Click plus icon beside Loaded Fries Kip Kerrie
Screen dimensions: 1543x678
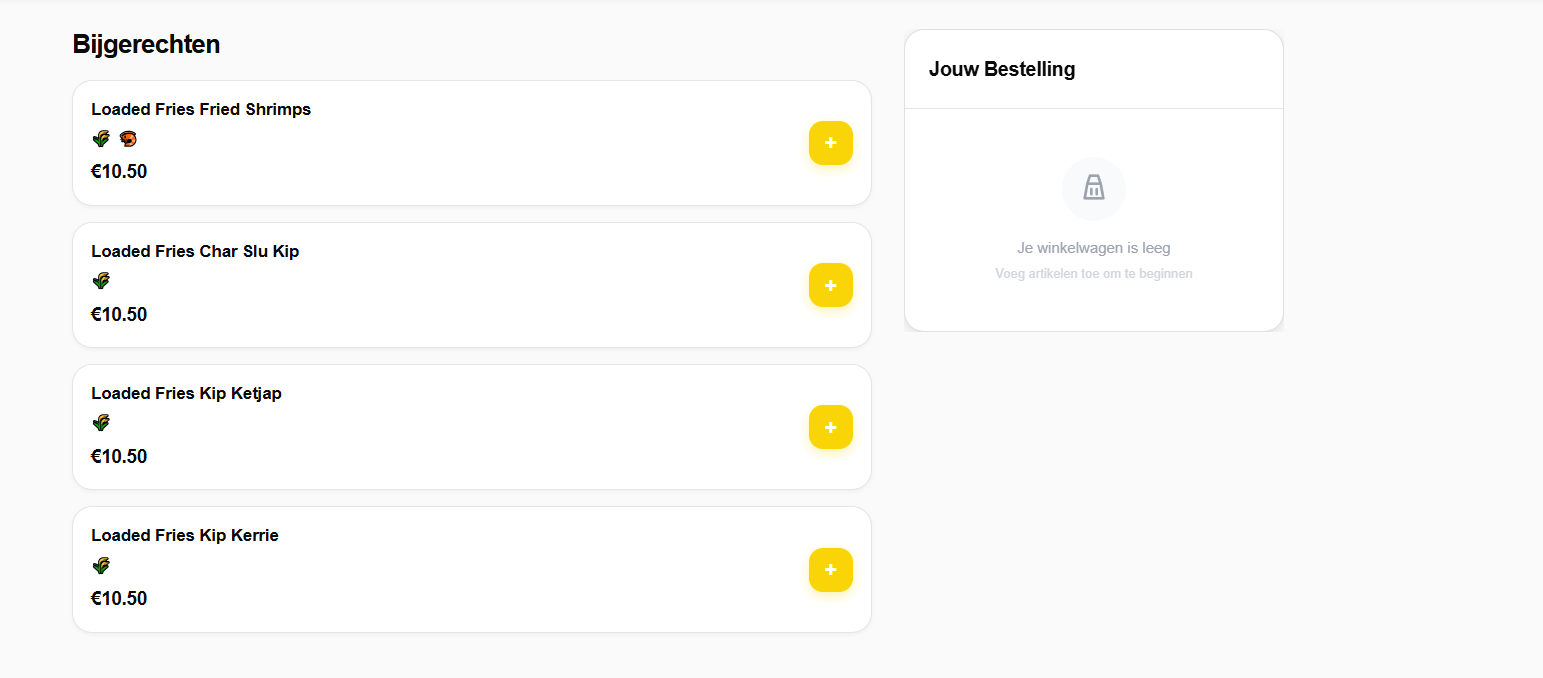pyautogui.click(x=830, y=570)
